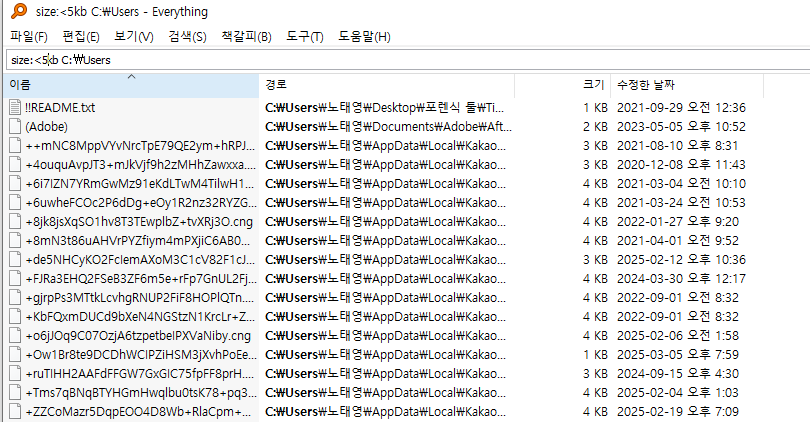Click the date 2025-02-19 오후 7:09

(678, 412)
